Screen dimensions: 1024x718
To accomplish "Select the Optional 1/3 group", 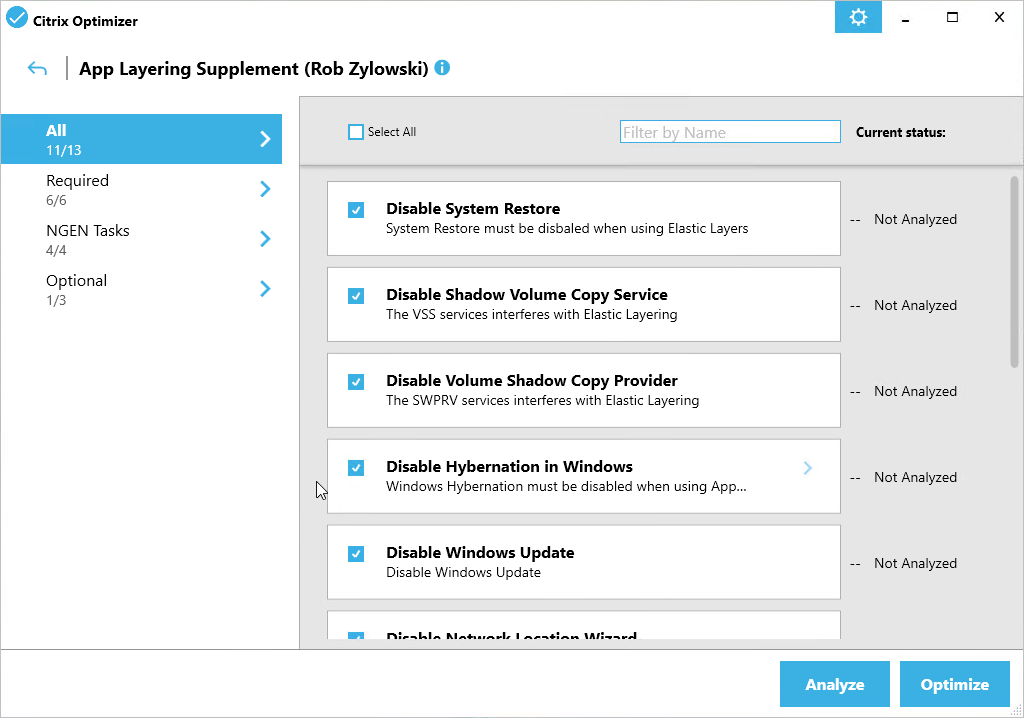I will [141, 289].
